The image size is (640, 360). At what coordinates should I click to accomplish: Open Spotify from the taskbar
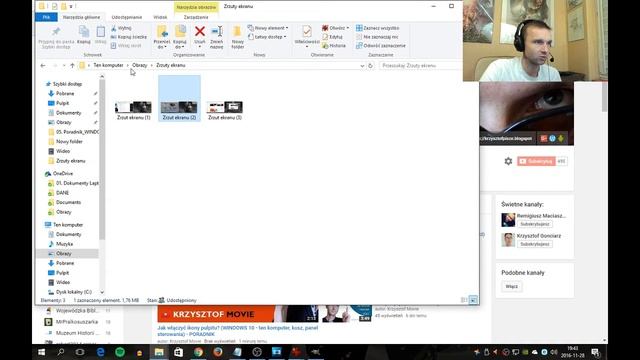120,352
